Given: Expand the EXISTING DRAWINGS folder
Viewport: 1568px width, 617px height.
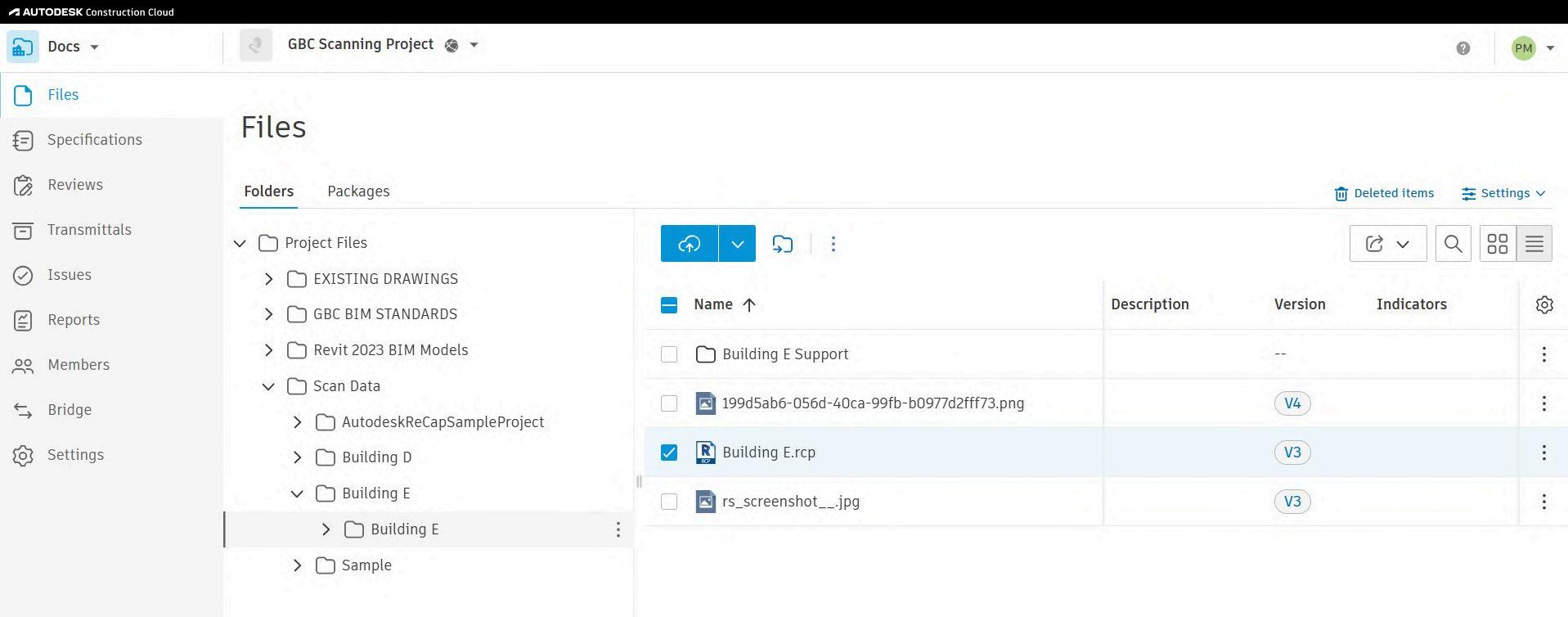Looking at the screenshot, I should [x=268, y=279].
